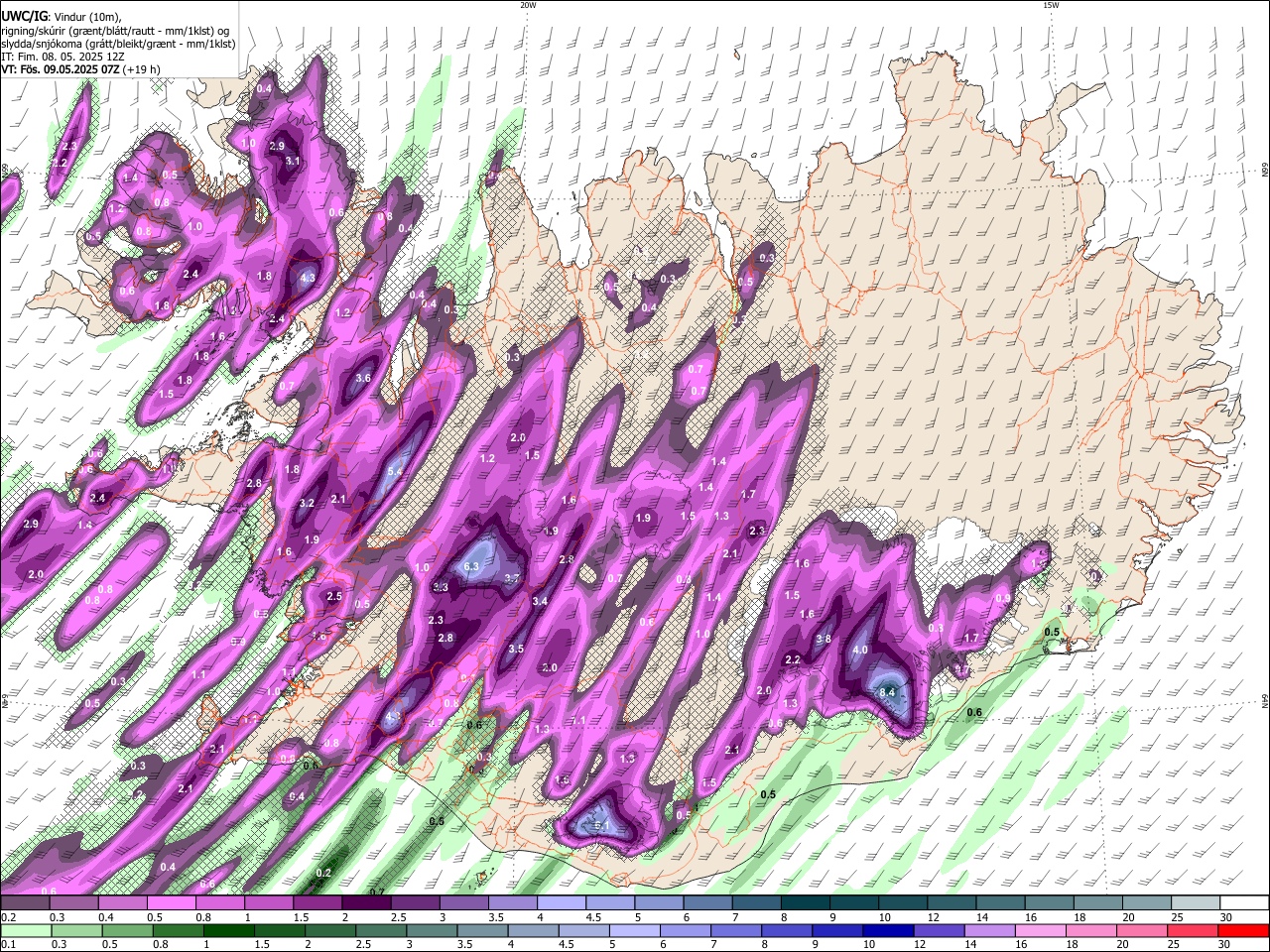Click the 3.2 precipitation value label

[307, 504]
